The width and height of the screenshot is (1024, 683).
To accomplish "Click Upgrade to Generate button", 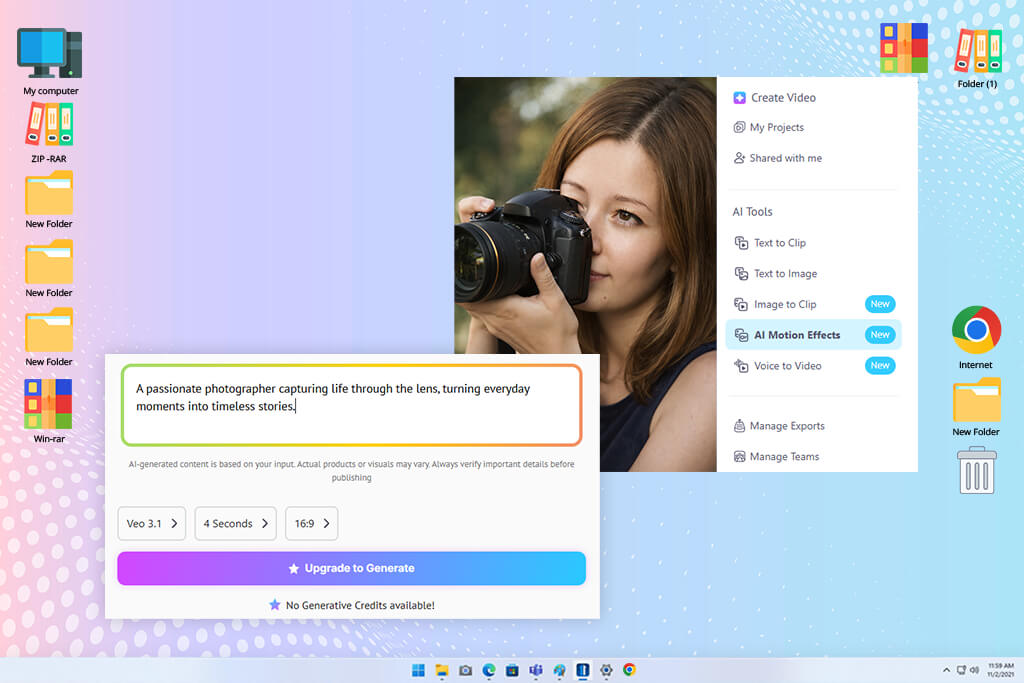I will (x=351, y=568).
